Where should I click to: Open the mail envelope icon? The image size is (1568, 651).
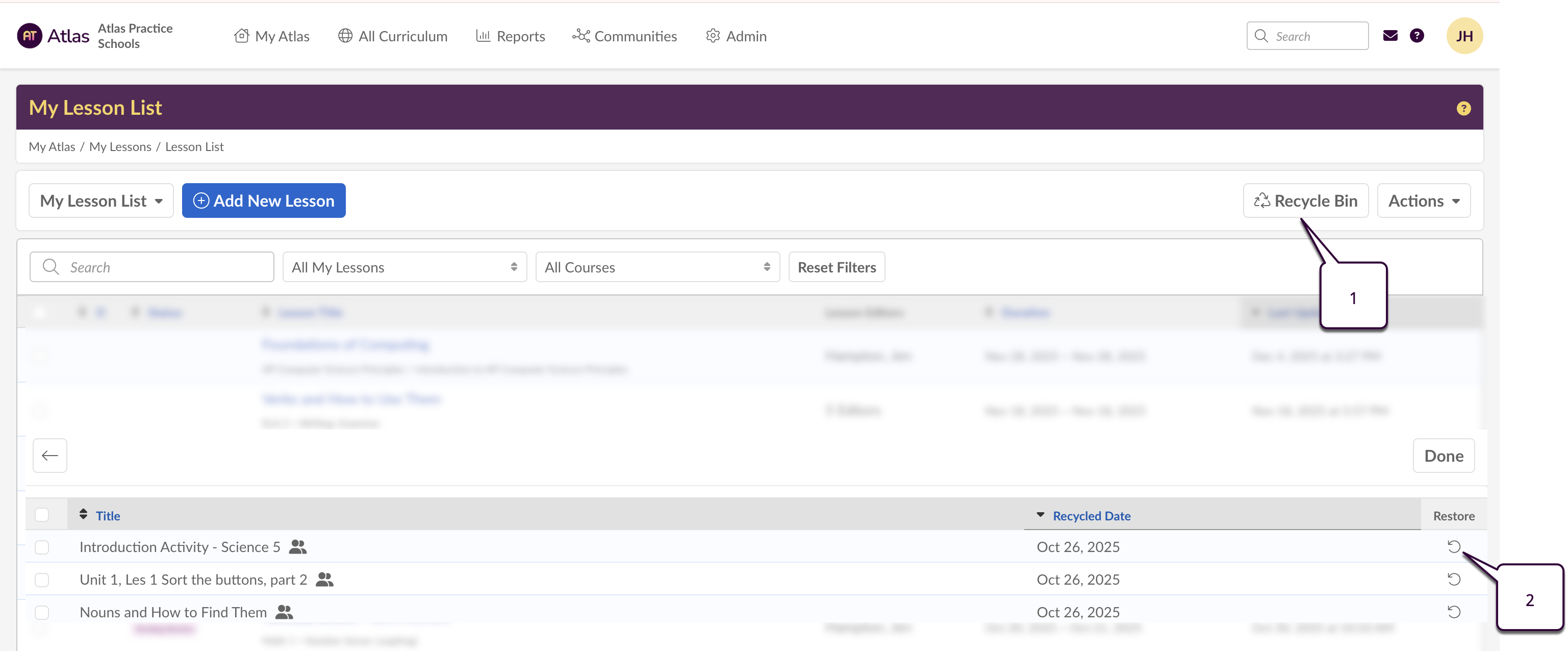[1389, 36]
